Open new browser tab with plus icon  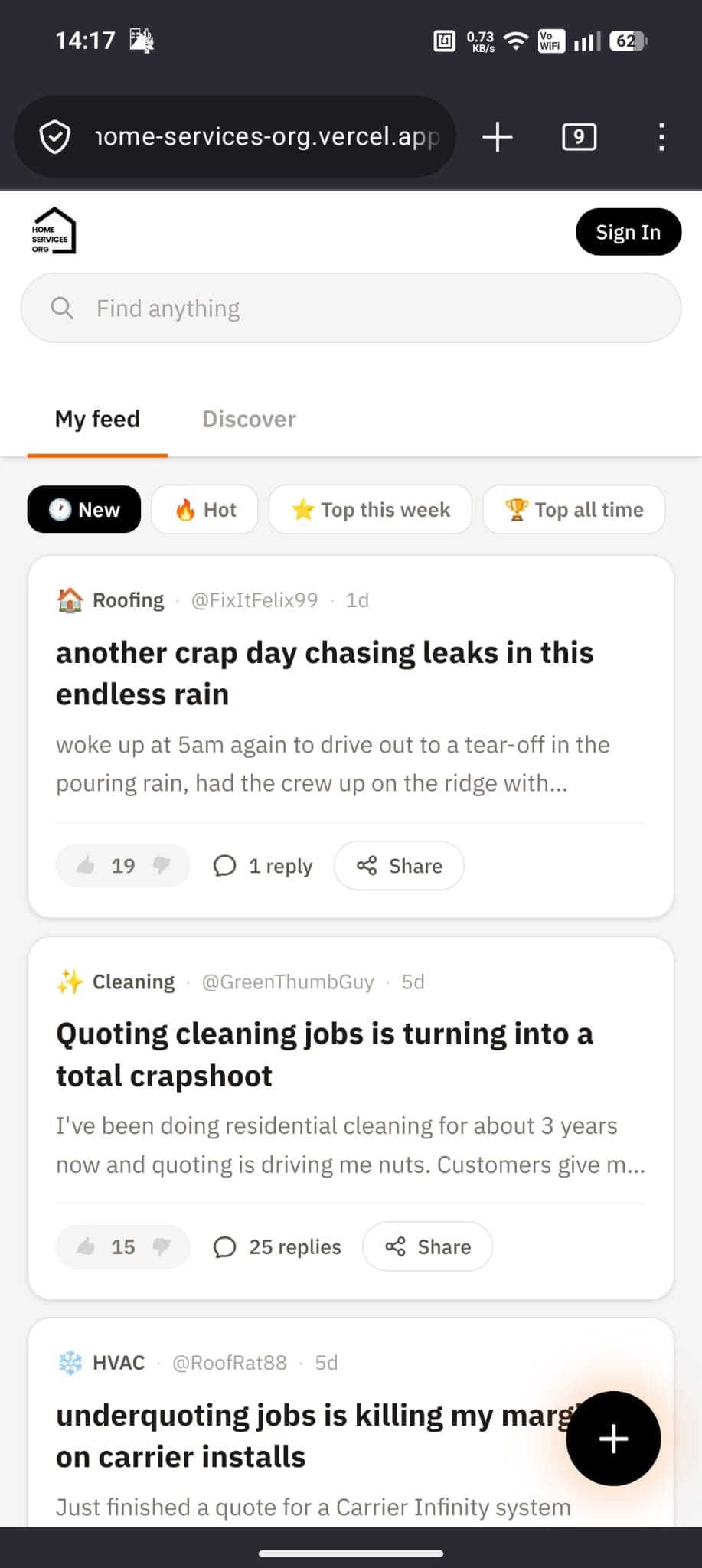click(498, 137)
